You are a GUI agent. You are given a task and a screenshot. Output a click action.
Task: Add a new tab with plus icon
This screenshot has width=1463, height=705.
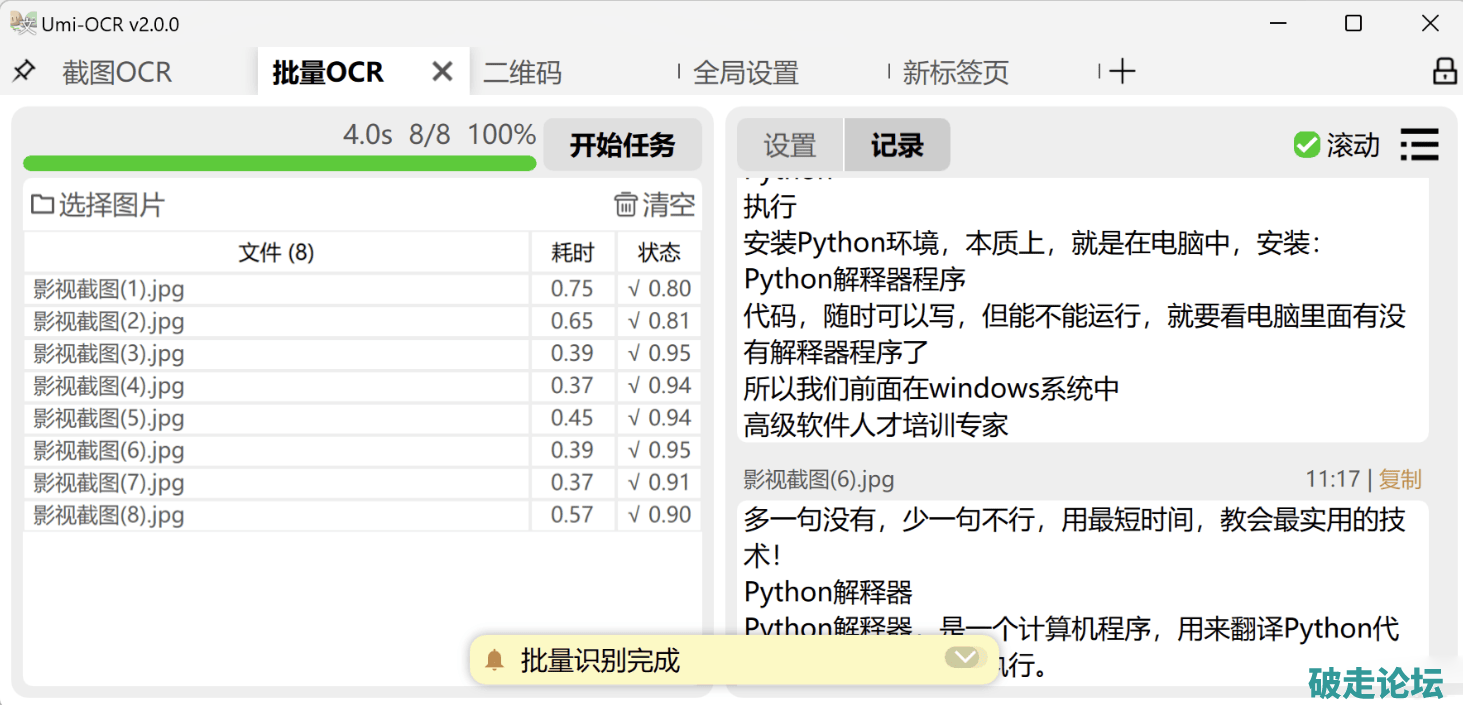[1123, 71]
